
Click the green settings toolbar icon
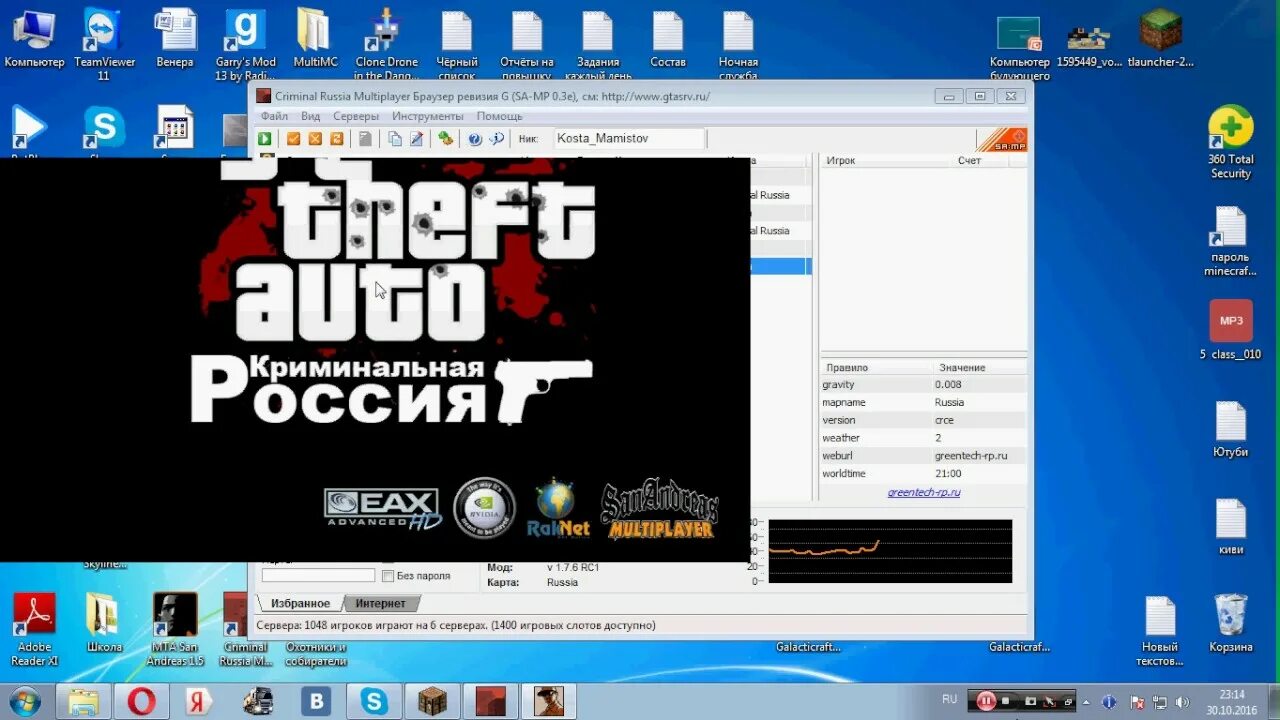[x=445, y=139]
